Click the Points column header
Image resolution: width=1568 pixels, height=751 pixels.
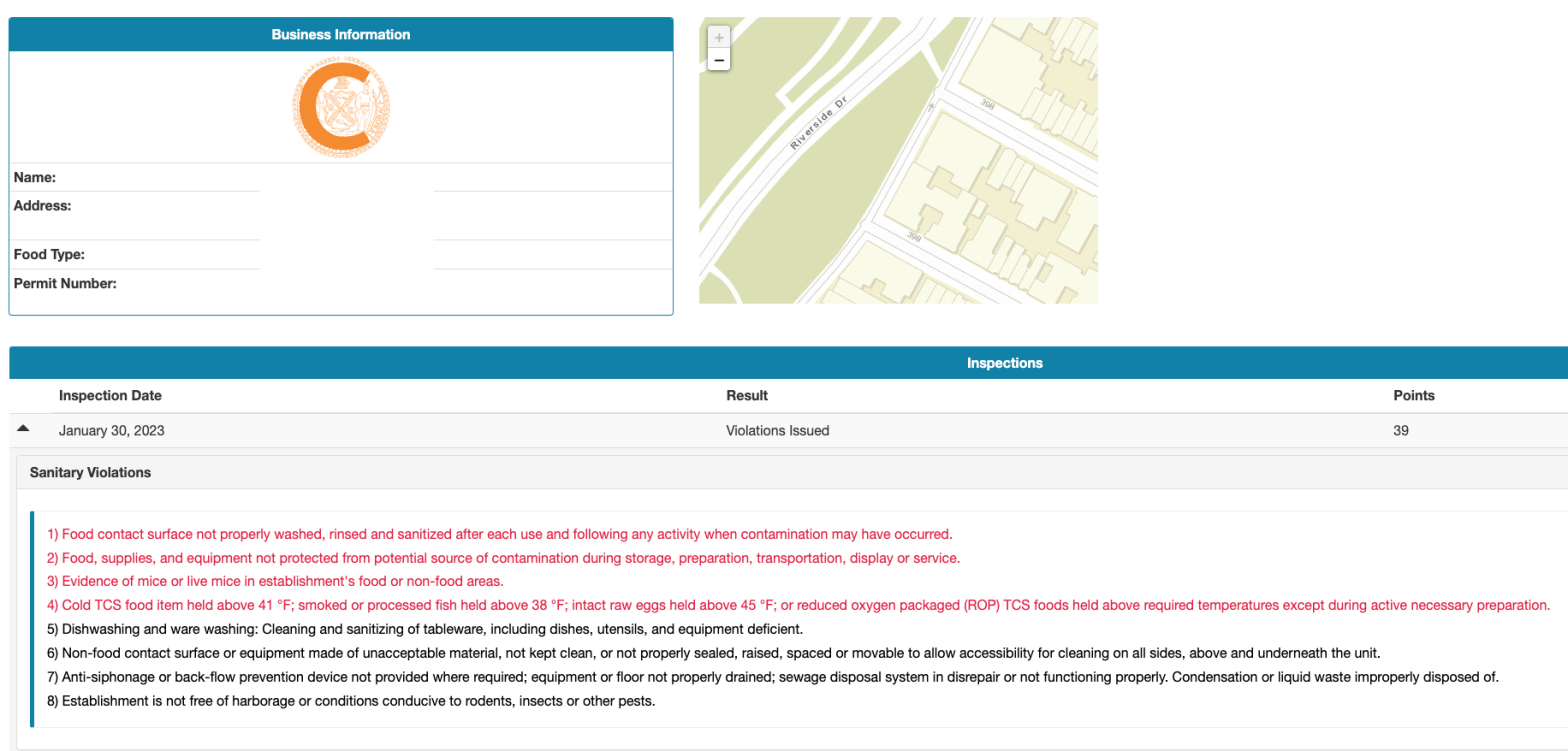coord(1413,396)
